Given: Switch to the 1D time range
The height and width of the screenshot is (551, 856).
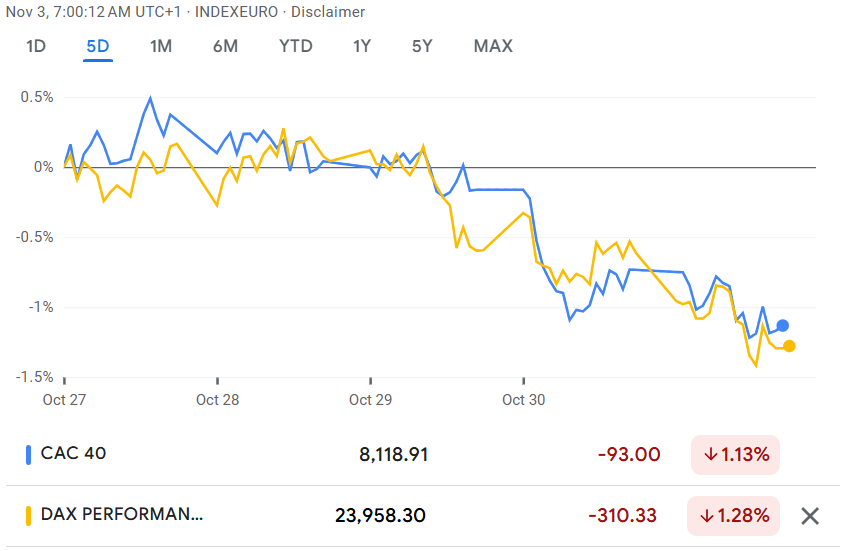Looking at the screenshot, I should click(36, 46).
